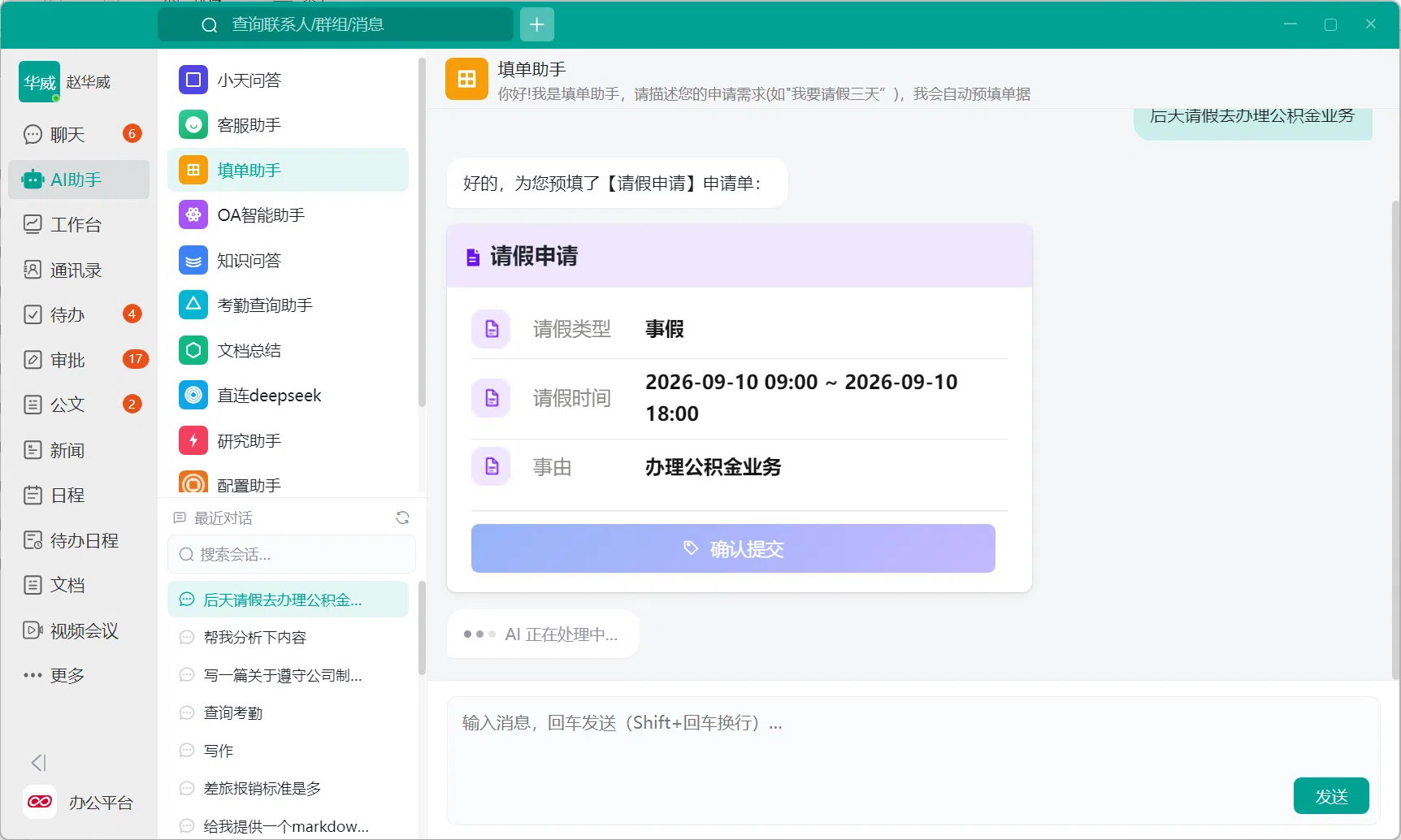Open the 公文 section
Screen dimensions: 1401x840
pos(79,405)
